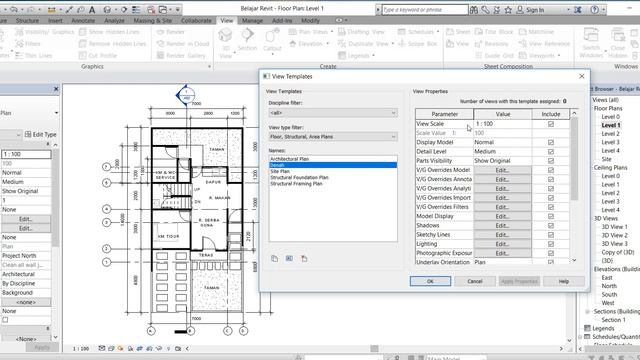Select the Callout tool in ribbon
Viewport: 640px width, 360px height.
coord(272,41)
